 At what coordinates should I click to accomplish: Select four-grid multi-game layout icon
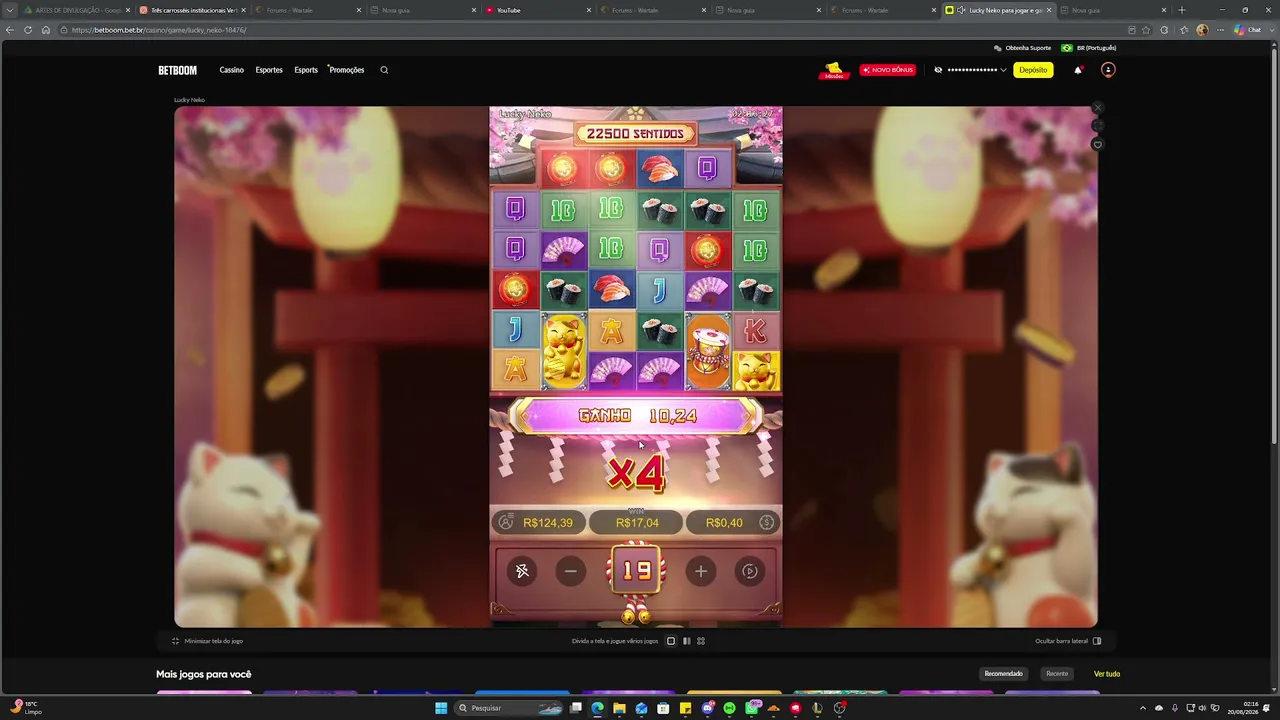coord(701,641)
